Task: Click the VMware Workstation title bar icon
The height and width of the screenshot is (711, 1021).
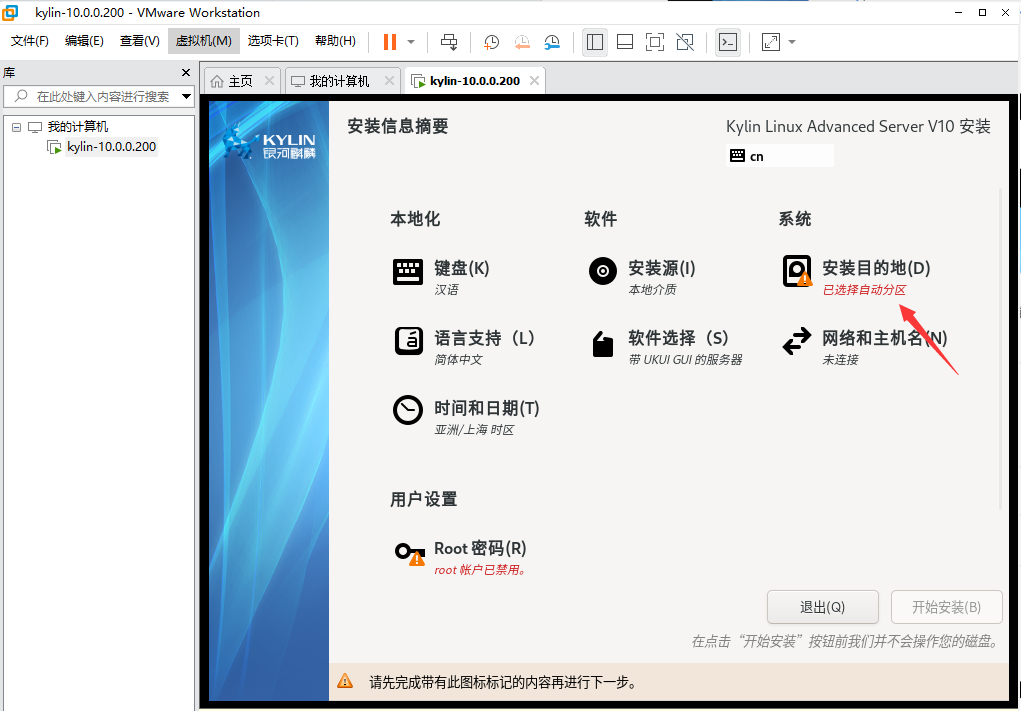Action: coord(10,12)
